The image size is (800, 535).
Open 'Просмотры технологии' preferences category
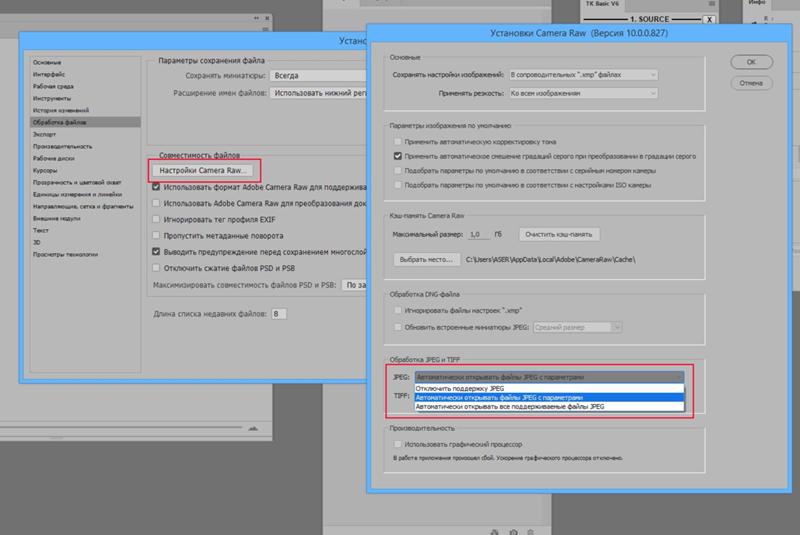(85, 254)
